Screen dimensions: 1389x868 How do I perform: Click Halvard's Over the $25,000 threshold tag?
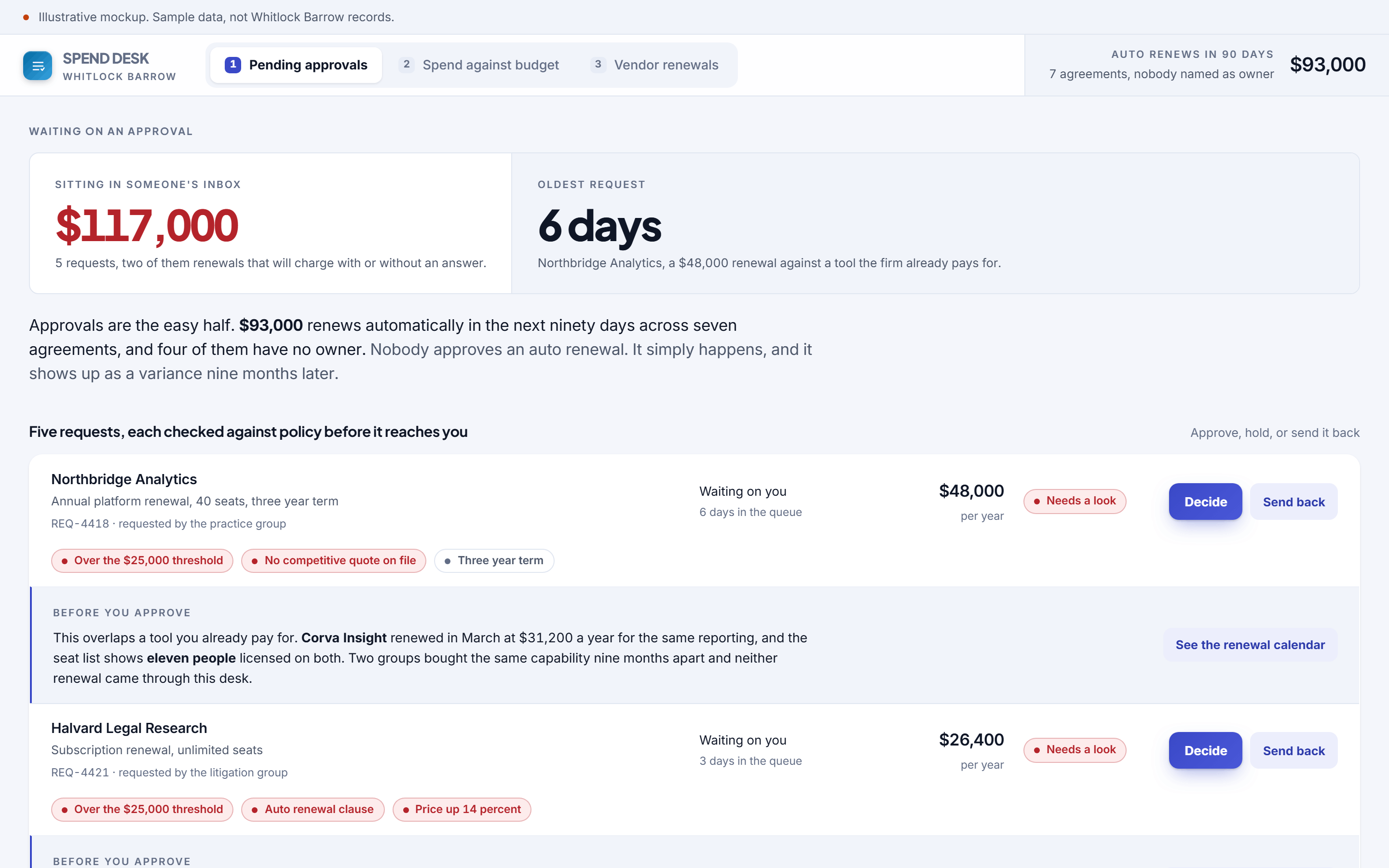point(142,810)
